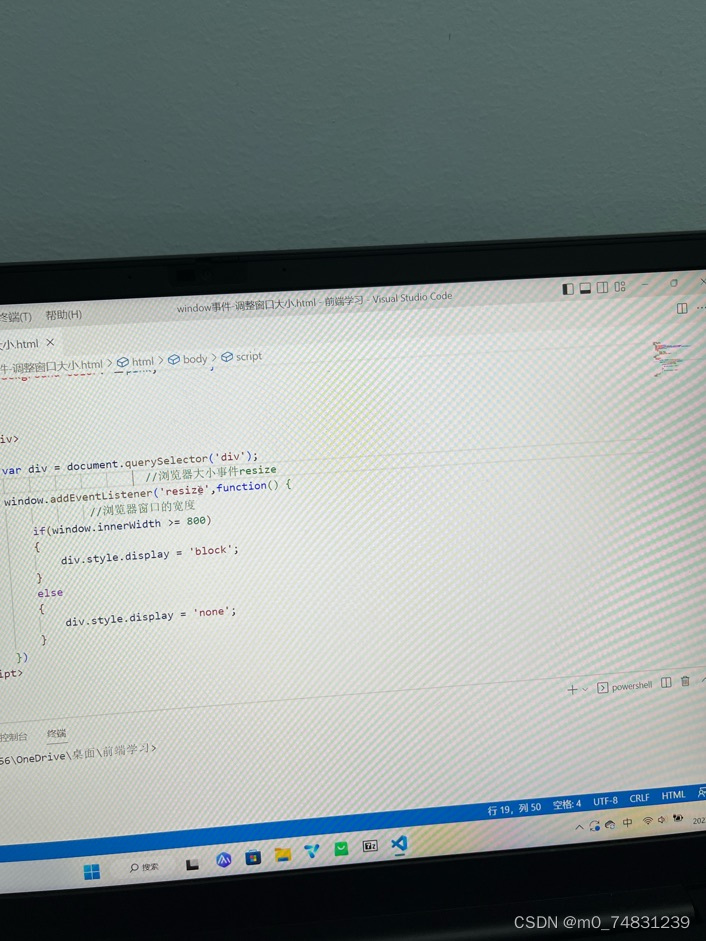
Task: Open the Wi-Fi network tray icon
Action: pos(647,821)
